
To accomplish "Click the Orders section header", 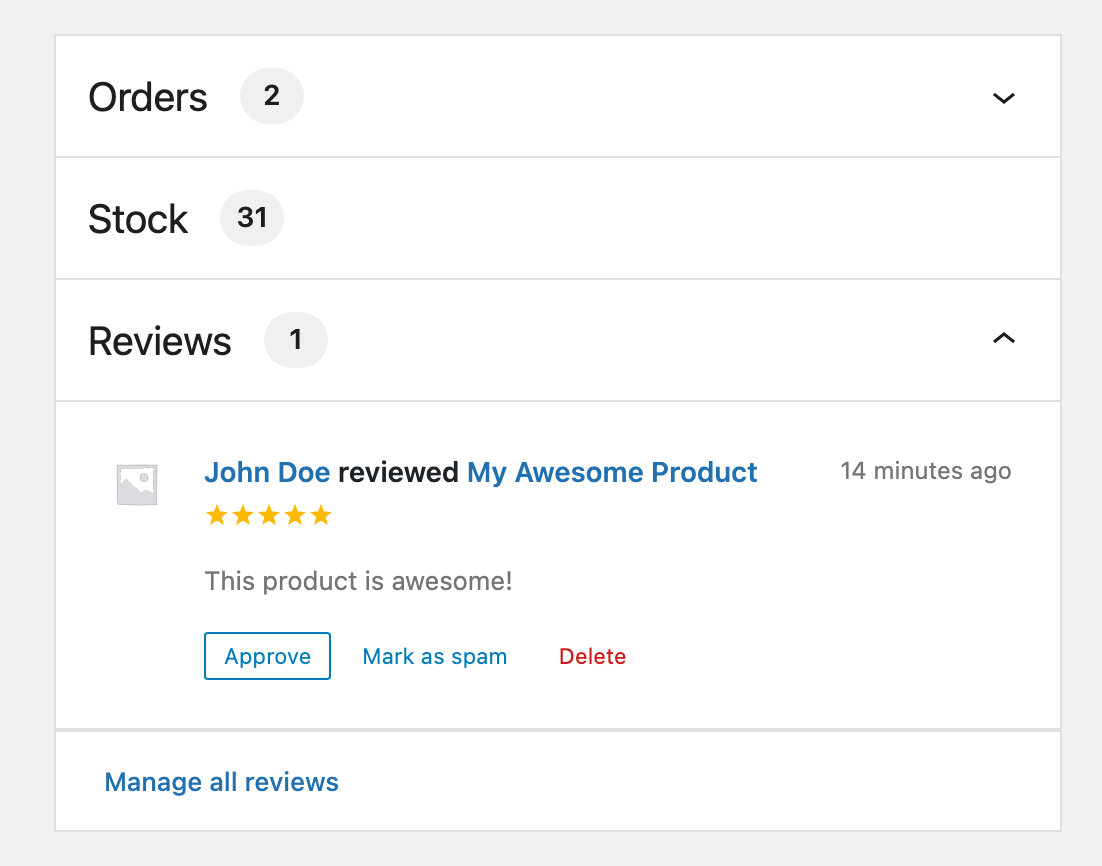I will 147,96.
